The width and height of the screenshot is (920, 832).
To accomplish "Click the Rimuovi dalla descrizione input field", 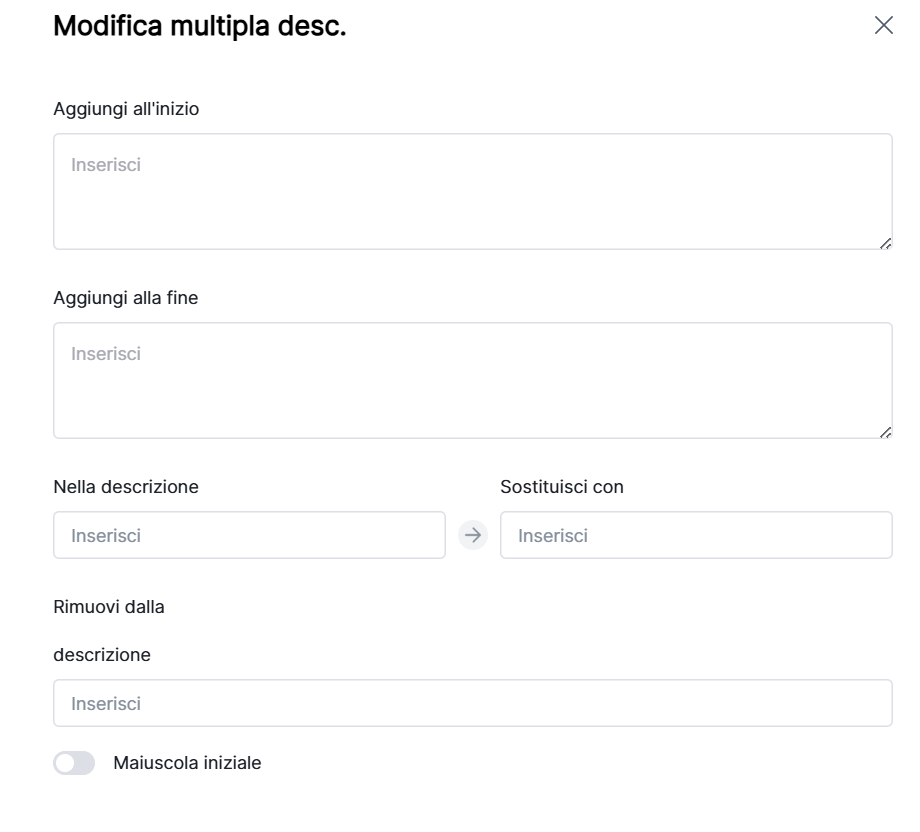I will click(472, 703).
